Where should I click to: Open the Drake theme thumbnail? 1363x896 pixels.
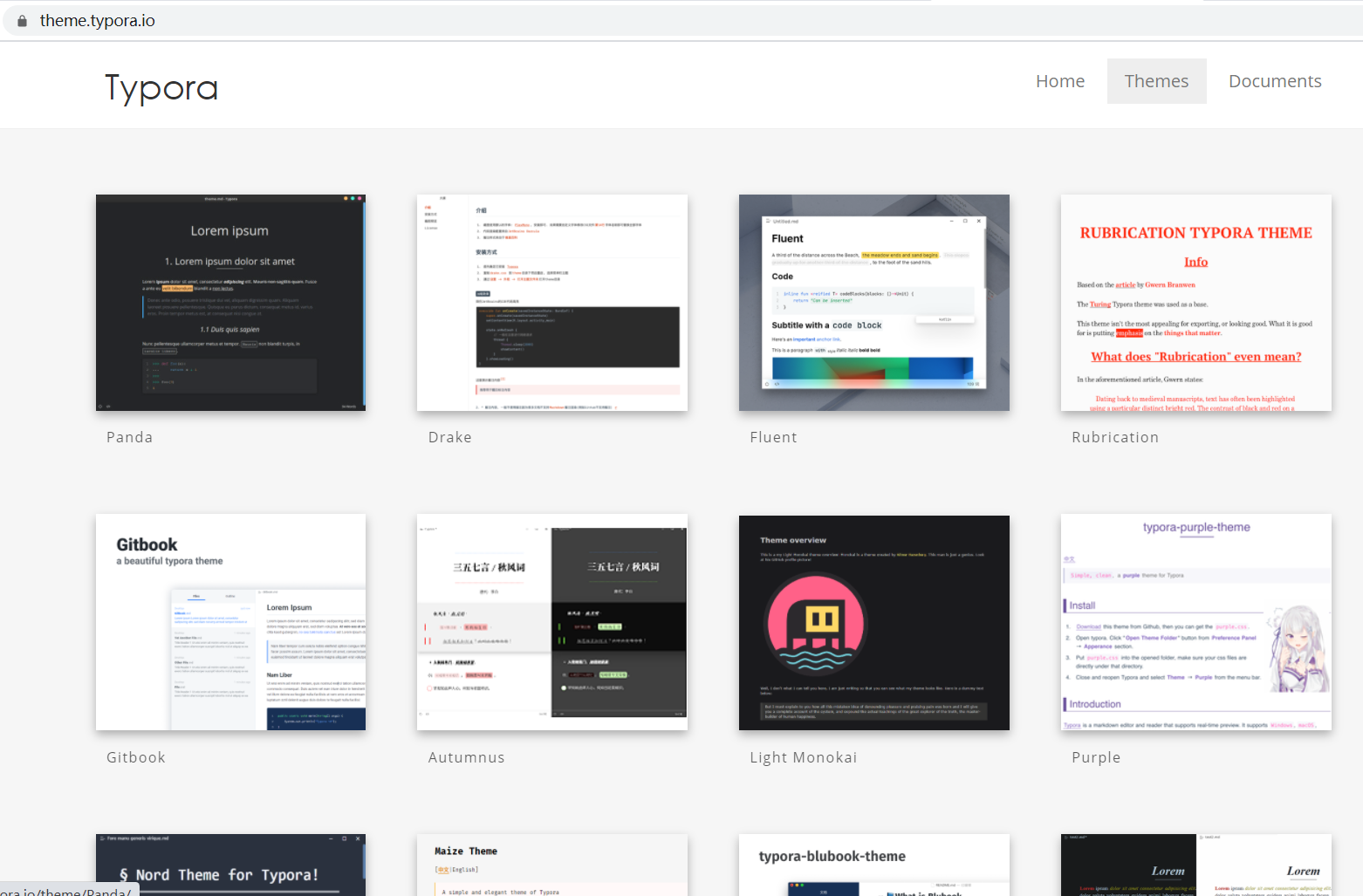click(552, 303)
